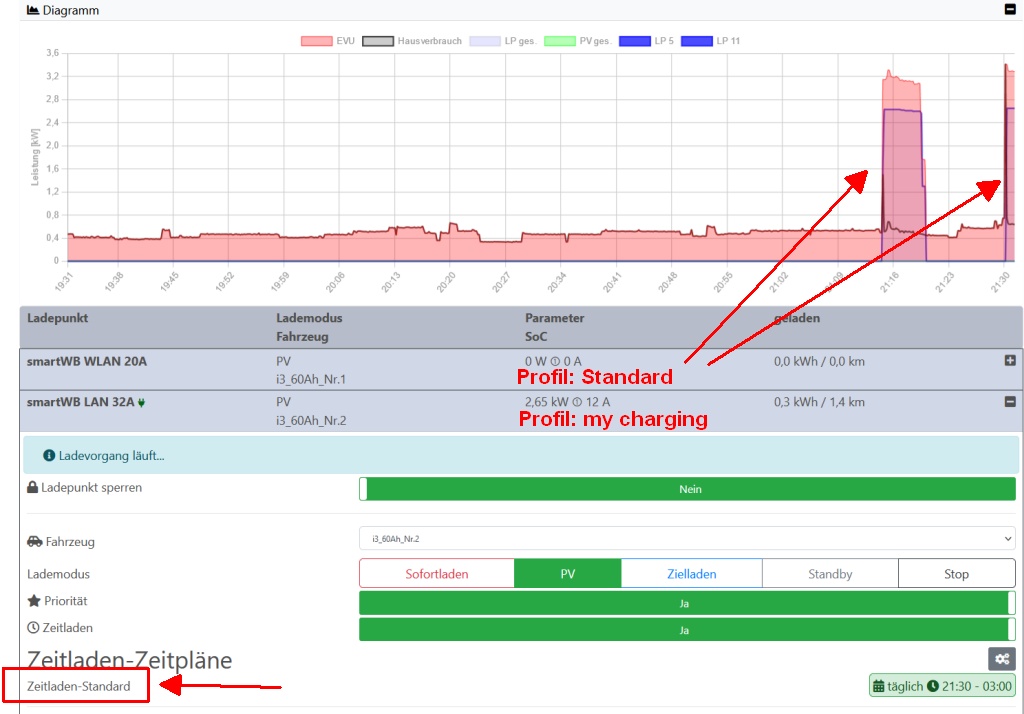Viewport: 1024px width, 714px height.
Task: Toggle PV ges. legend swatch
Action: 560,41
